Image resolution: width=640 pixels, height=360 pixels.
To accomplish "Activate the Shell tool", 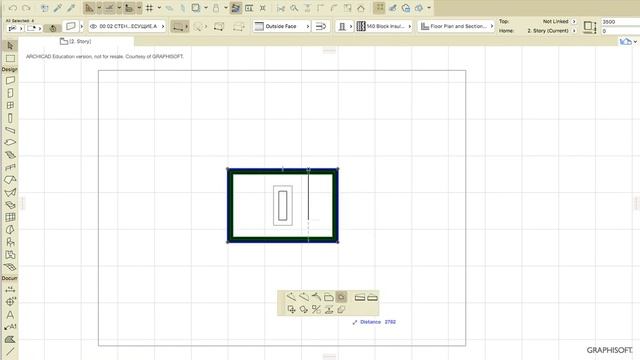I will (10, 192).
